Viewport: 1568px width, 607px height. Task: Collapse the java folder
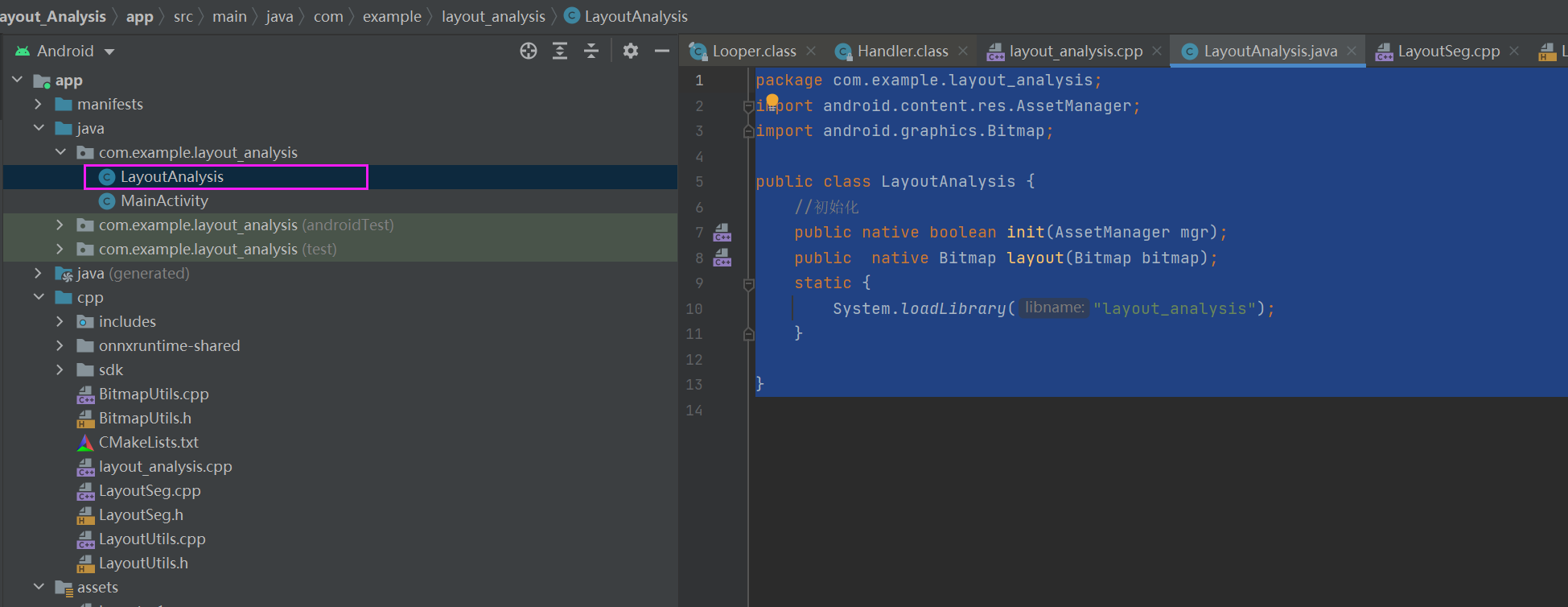tap(39, 128)
